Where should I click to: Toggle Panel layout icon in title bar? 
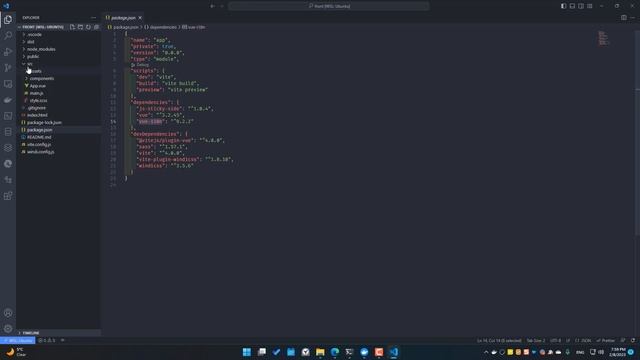tap(572, 6)
